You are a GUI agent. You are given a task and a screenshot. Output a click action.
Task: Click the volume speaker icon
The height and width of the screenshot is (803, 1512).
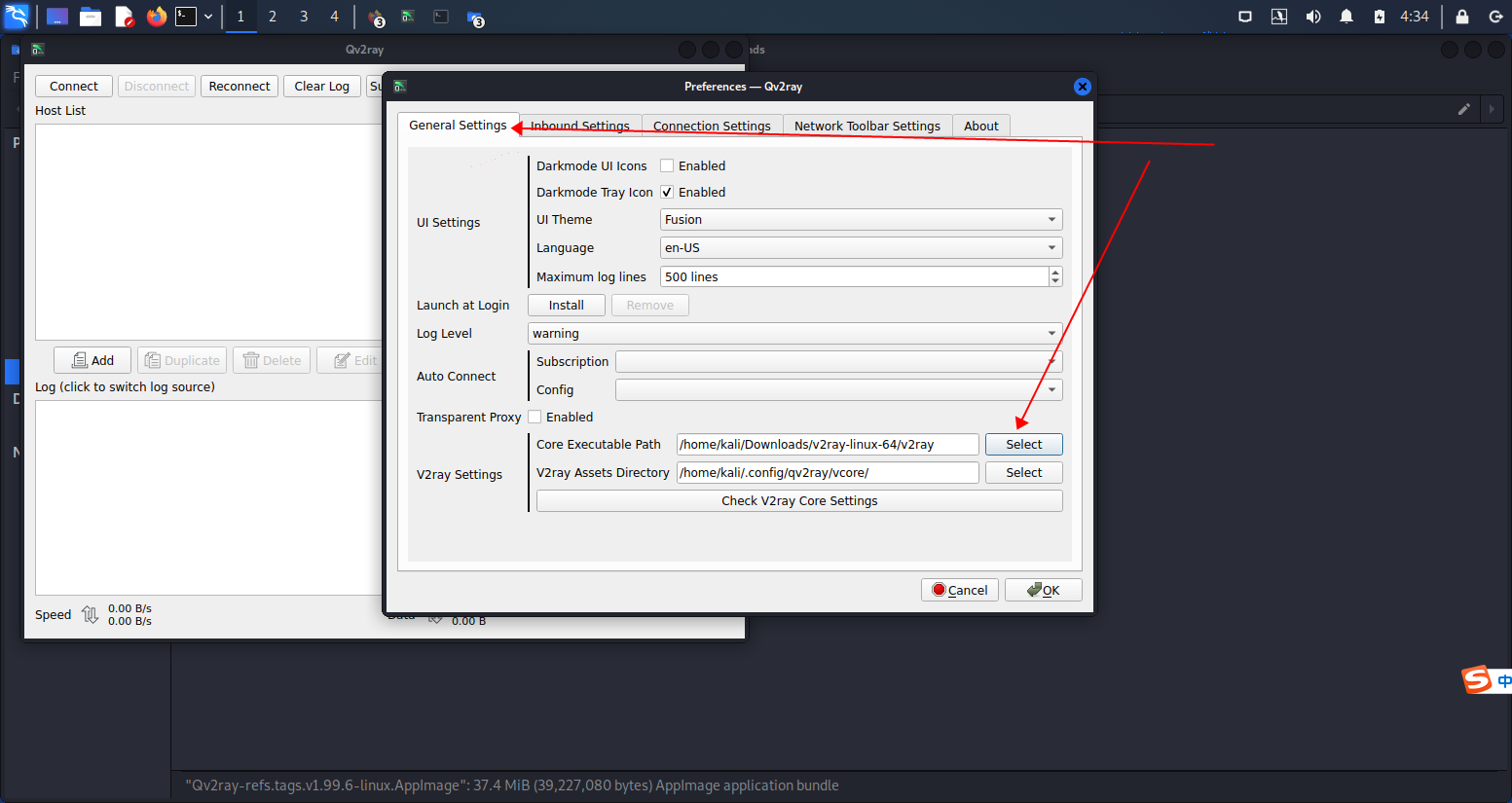[1313, 17]
